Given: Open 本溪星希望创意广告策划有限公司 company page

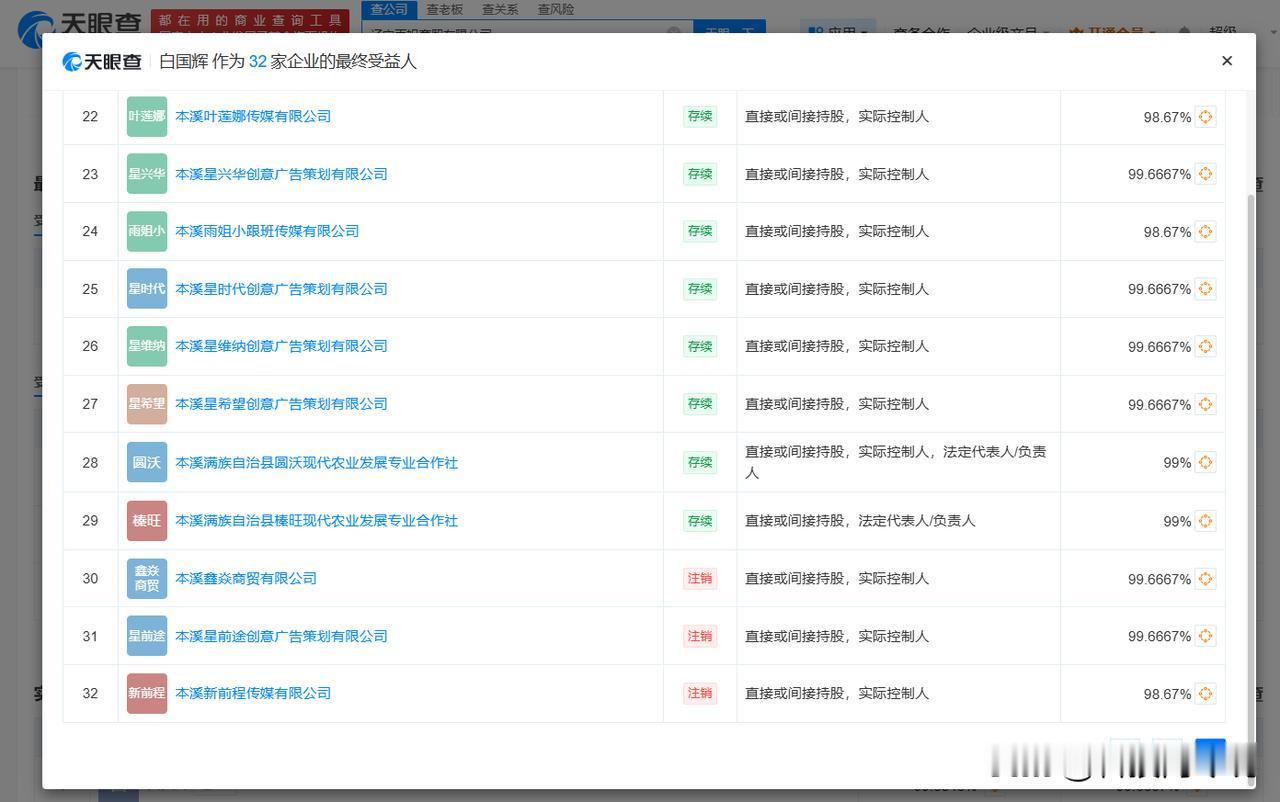Looking at the screenshot, I should 281,404.
